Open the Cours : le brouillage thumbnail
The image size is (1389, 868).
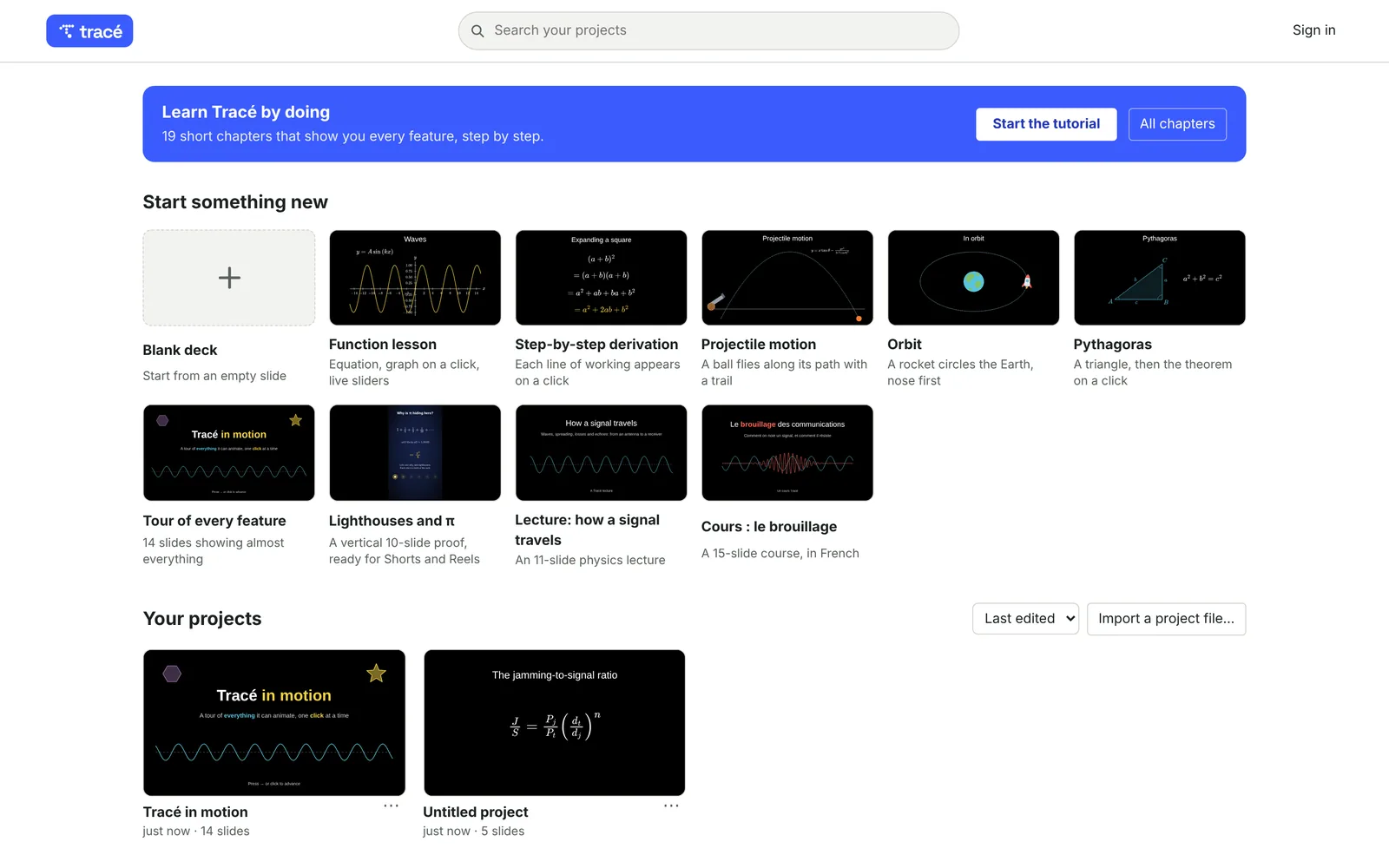click(787, 452)
